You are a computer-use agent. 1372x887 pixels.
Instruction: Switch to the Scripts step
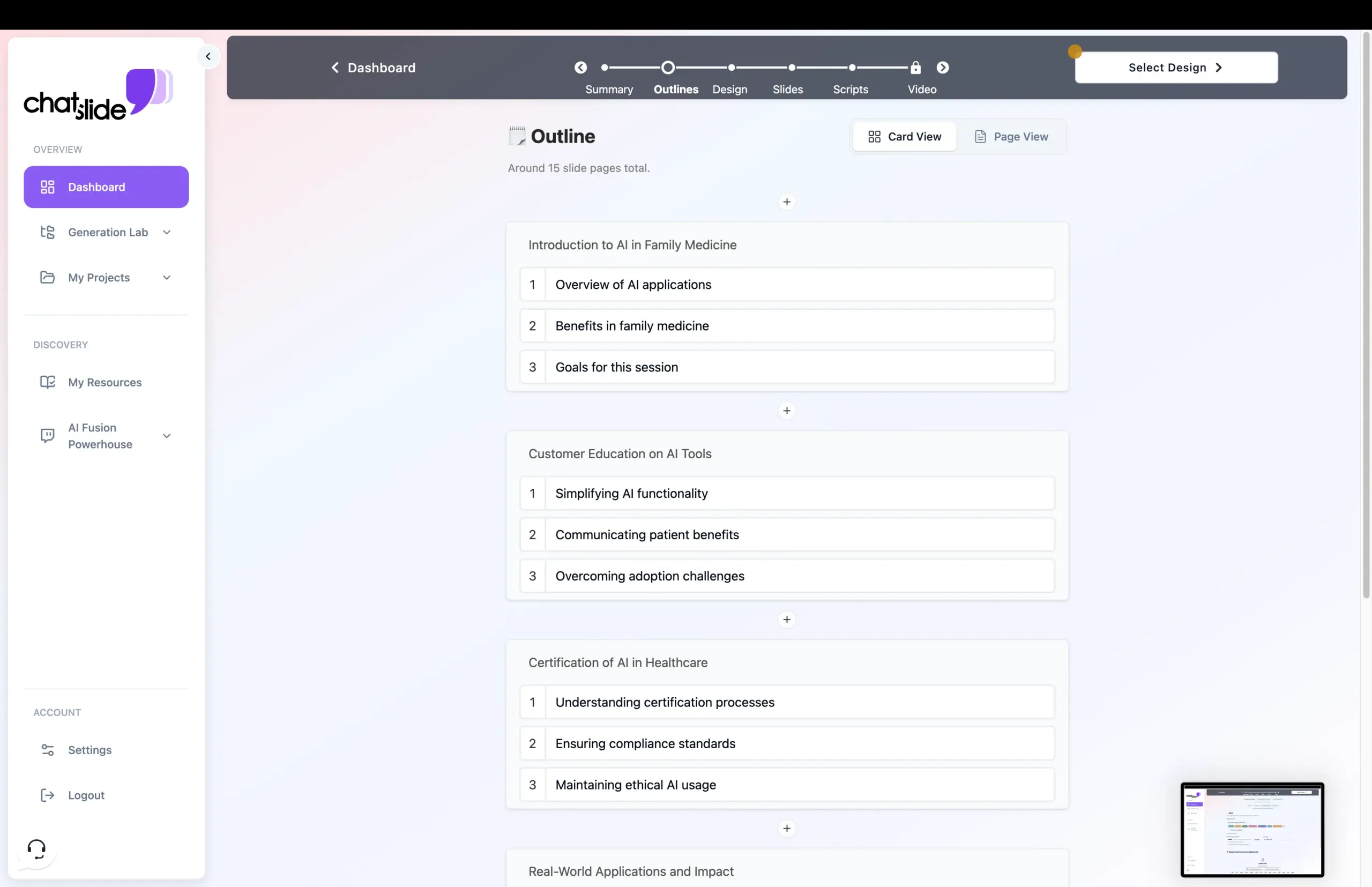(850, 78)
